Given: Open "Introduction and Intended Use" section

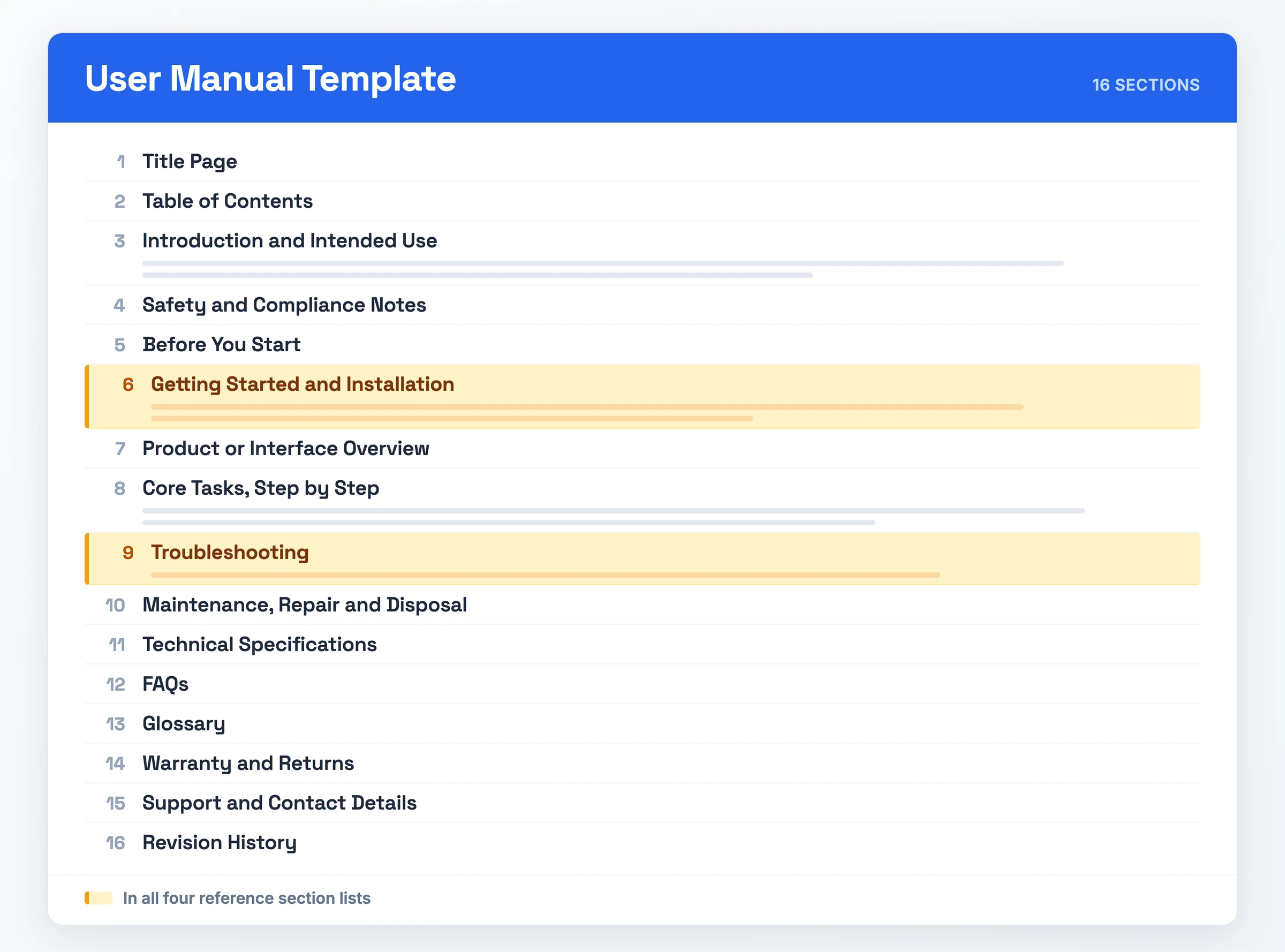Looking at the screenshot, I should click(x=642, y=253).
